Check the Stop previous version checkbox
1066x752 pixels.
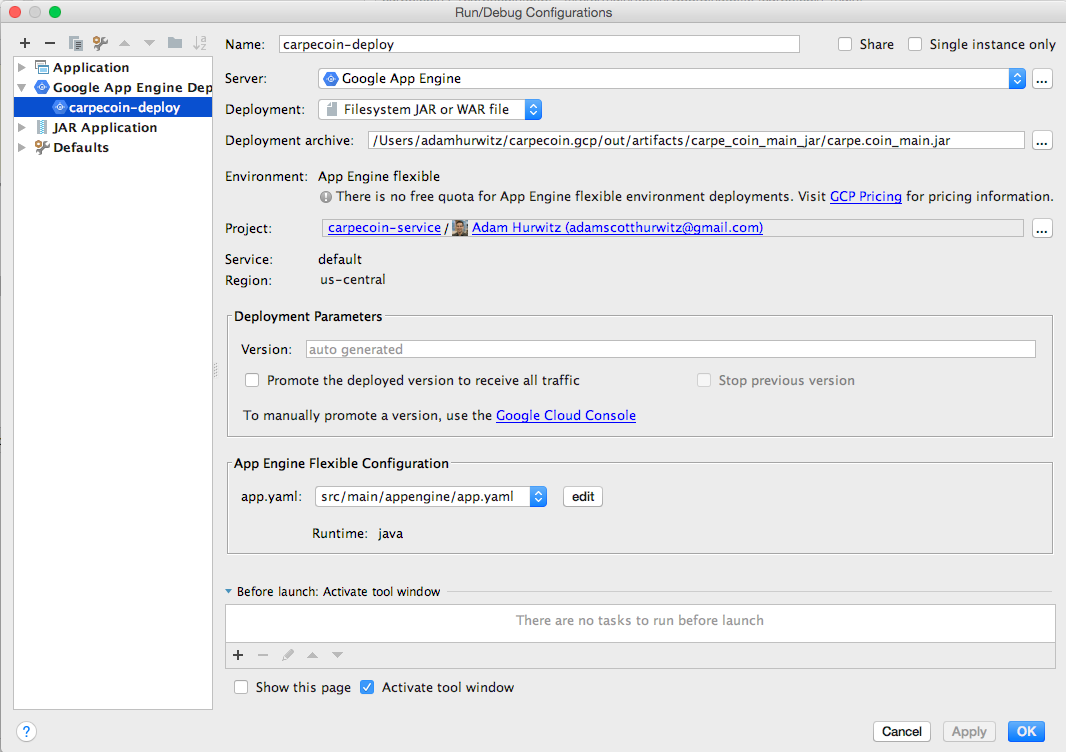point(704,380)
